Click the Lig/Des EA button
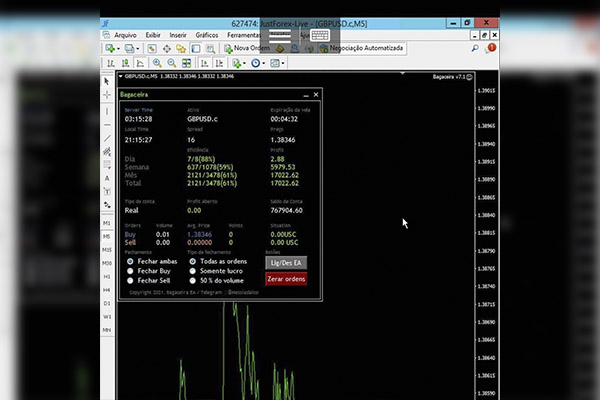Viewport: 600px width, 400px height. pyautogui.click(x=286, y=262)
